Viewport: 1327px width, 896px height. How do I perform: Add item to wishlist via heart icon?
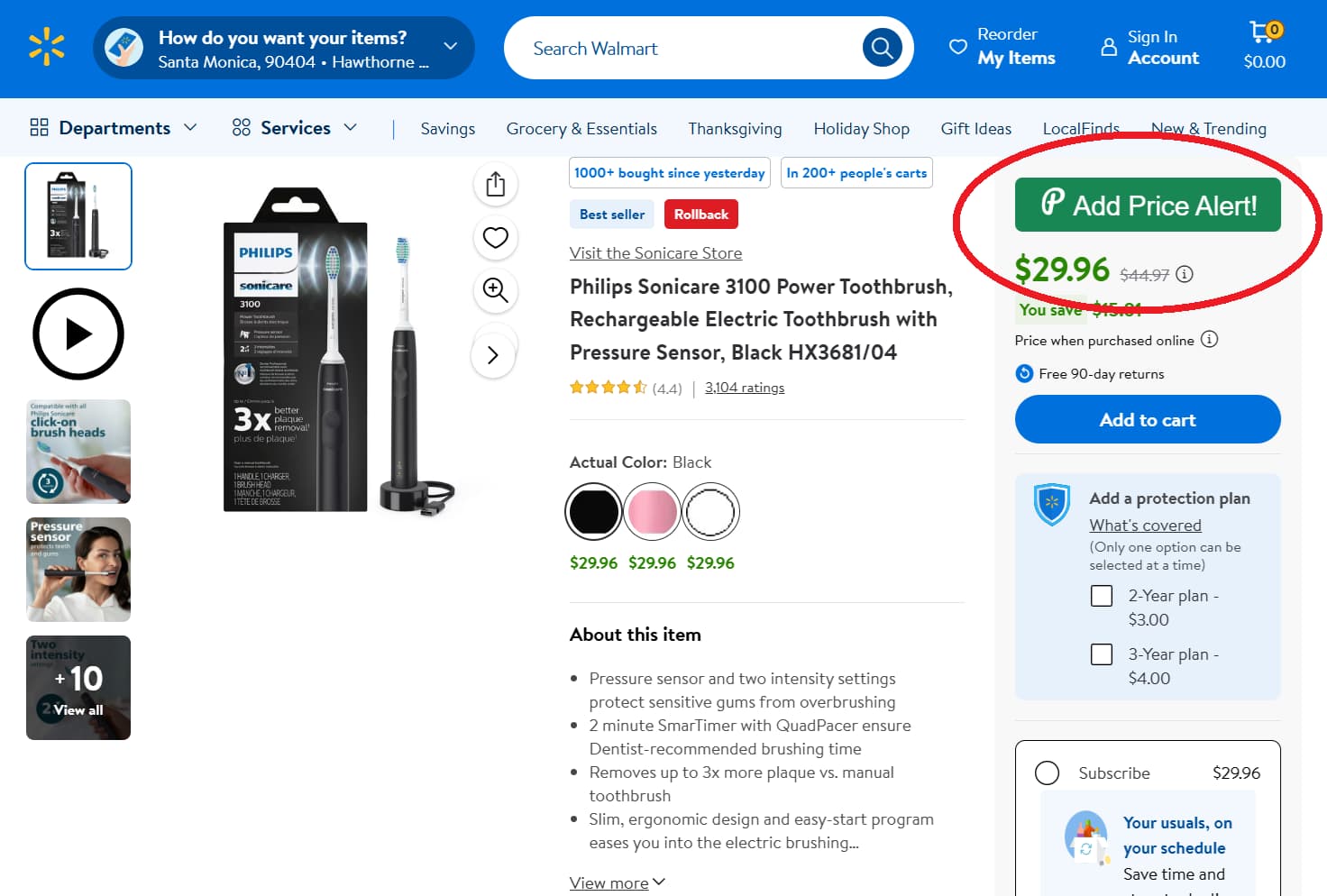pyautogui.click(x=494, y=237)
